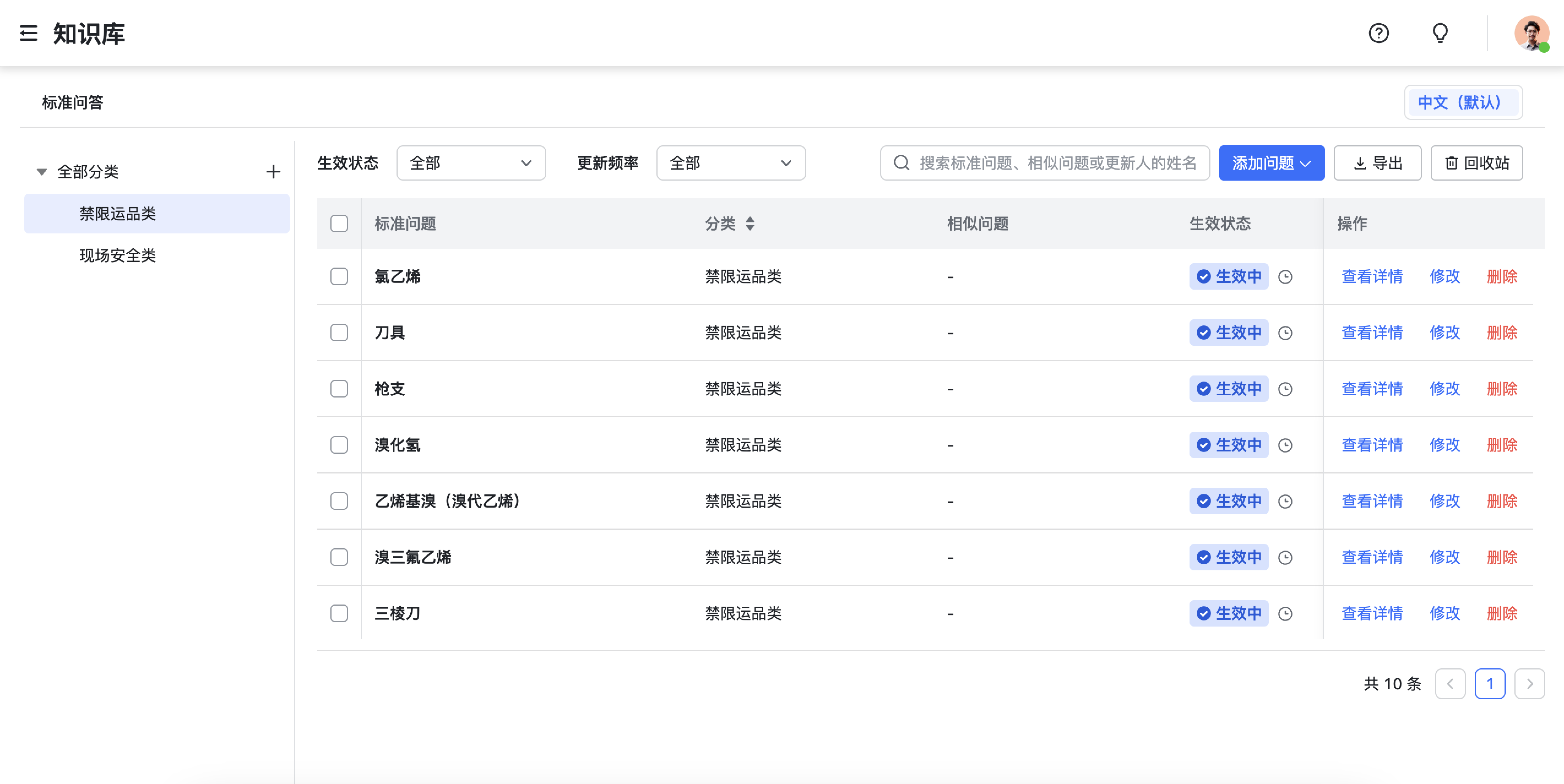View details of 氯乙烯
The height and width of the screenshot is (784, 1564).
tap(1372, 277)
